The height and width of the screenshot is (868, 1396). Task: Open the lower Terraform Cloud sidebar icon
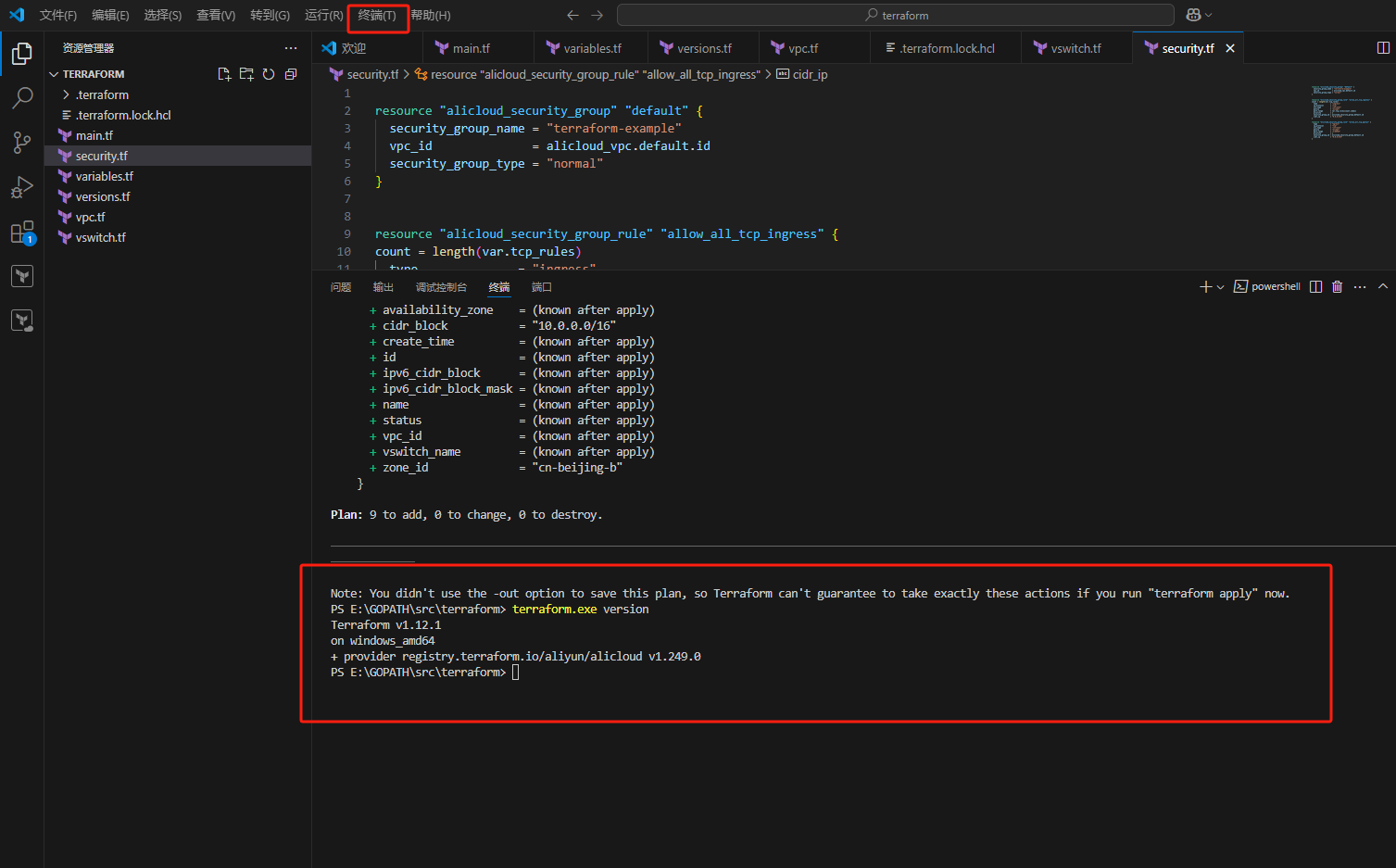[22, 321]
